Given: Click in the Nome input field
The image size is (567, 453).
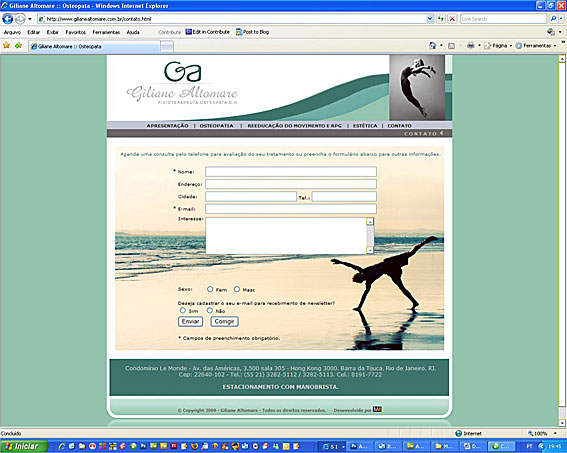Looking at the screenshot, I should [291, 172].
